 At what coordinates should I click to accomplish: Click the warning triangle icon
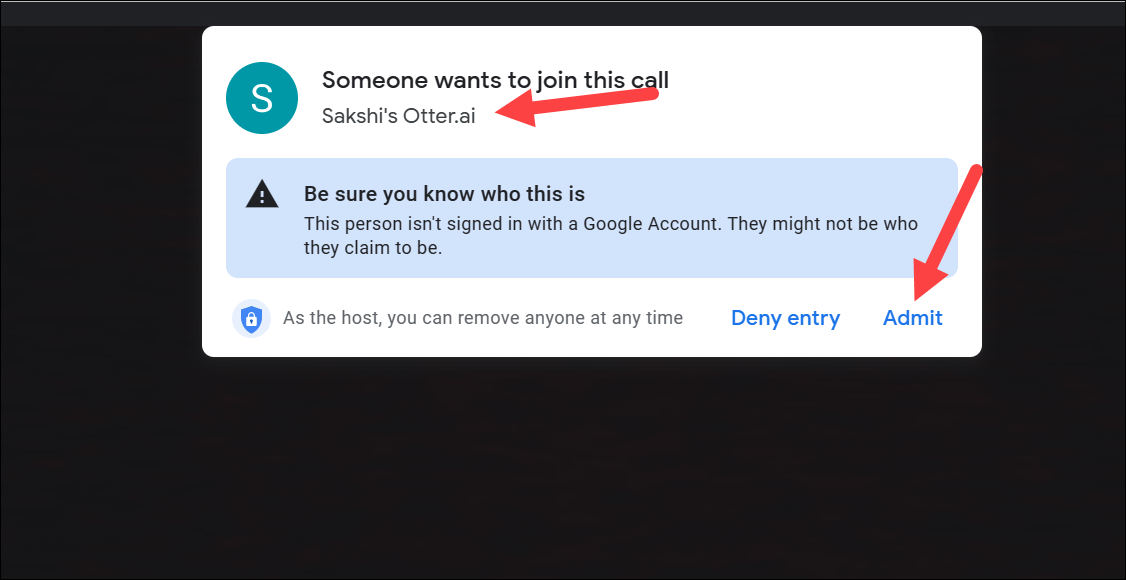tap(262, 195)
